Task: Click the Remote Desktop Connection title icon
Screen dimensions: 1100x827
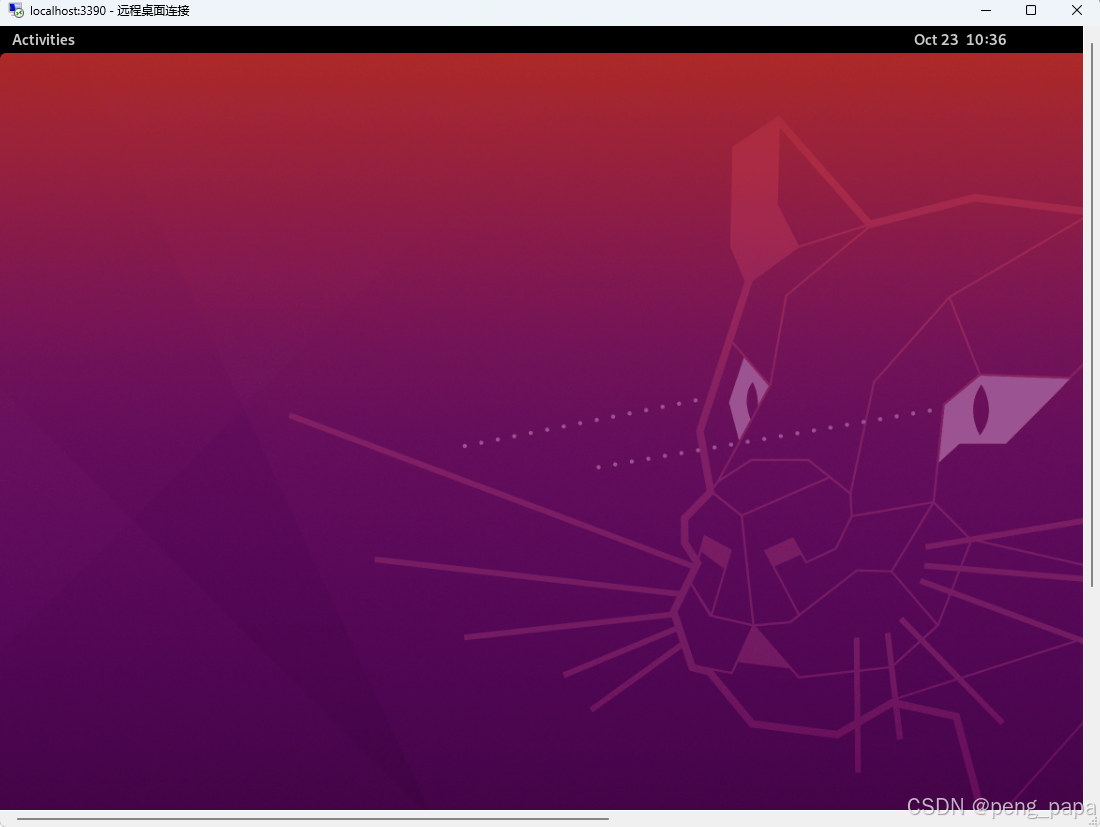Action: (x=16, y=11)
